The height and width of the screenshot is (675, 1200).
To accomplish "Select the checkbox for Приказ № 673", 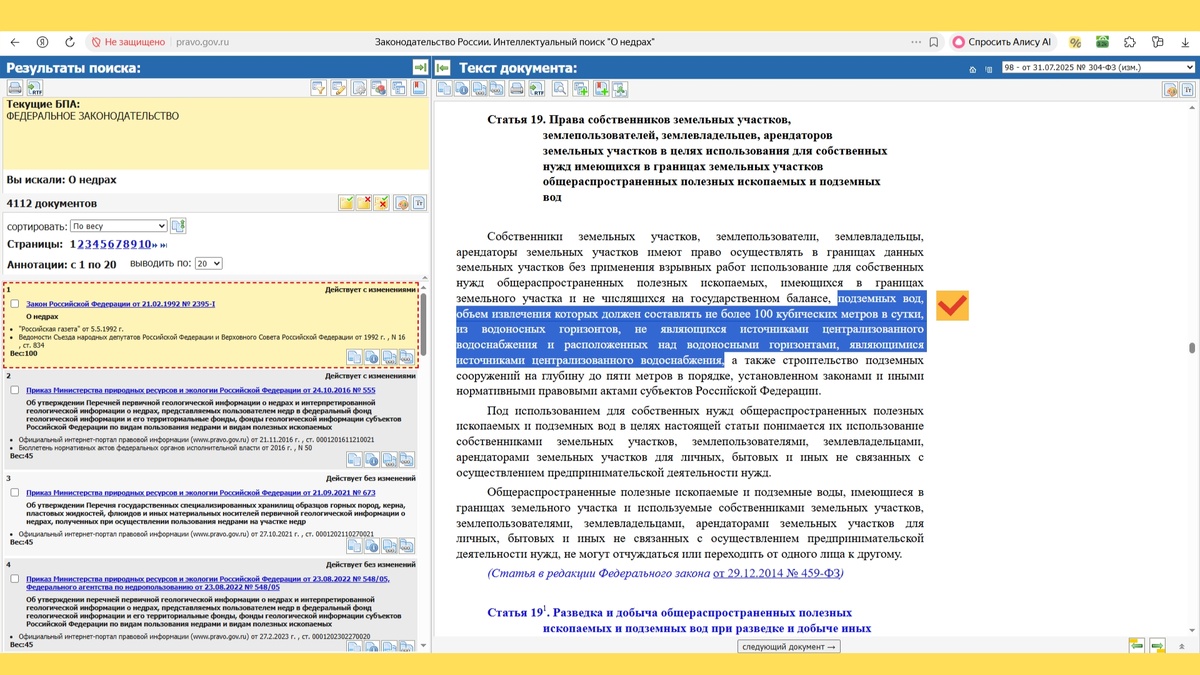I will [x=14, y=493].
